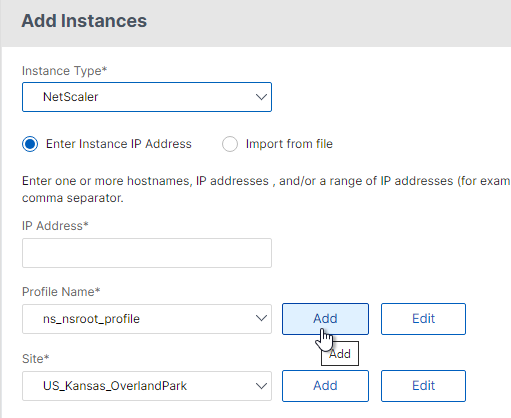Click the chevron arrow in Instance Type field
Viewport: 511px width, 418px height.
[x=261, y=97]
